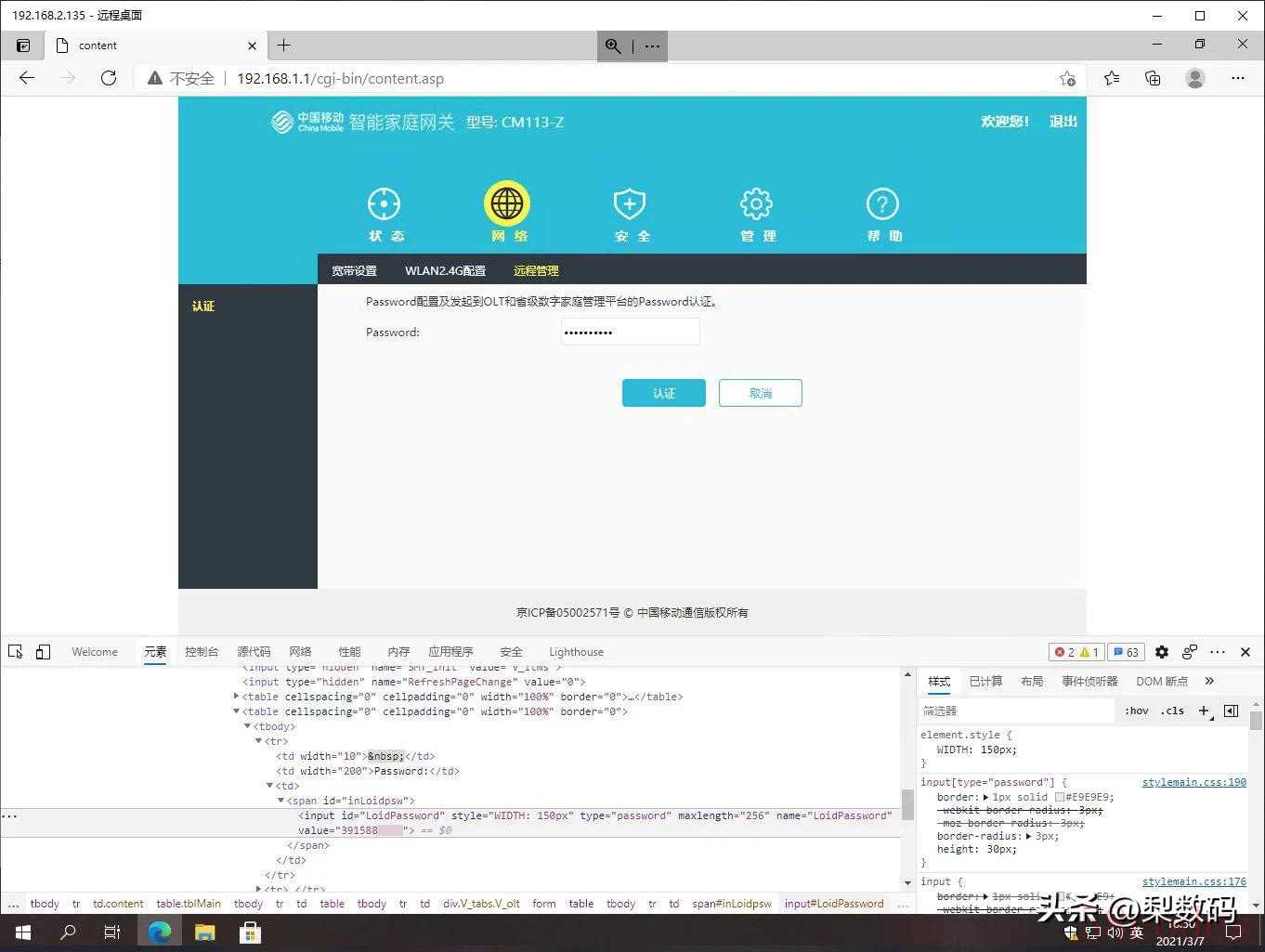Focus the Password input field
1265x952 pixels.
point(630,332)
